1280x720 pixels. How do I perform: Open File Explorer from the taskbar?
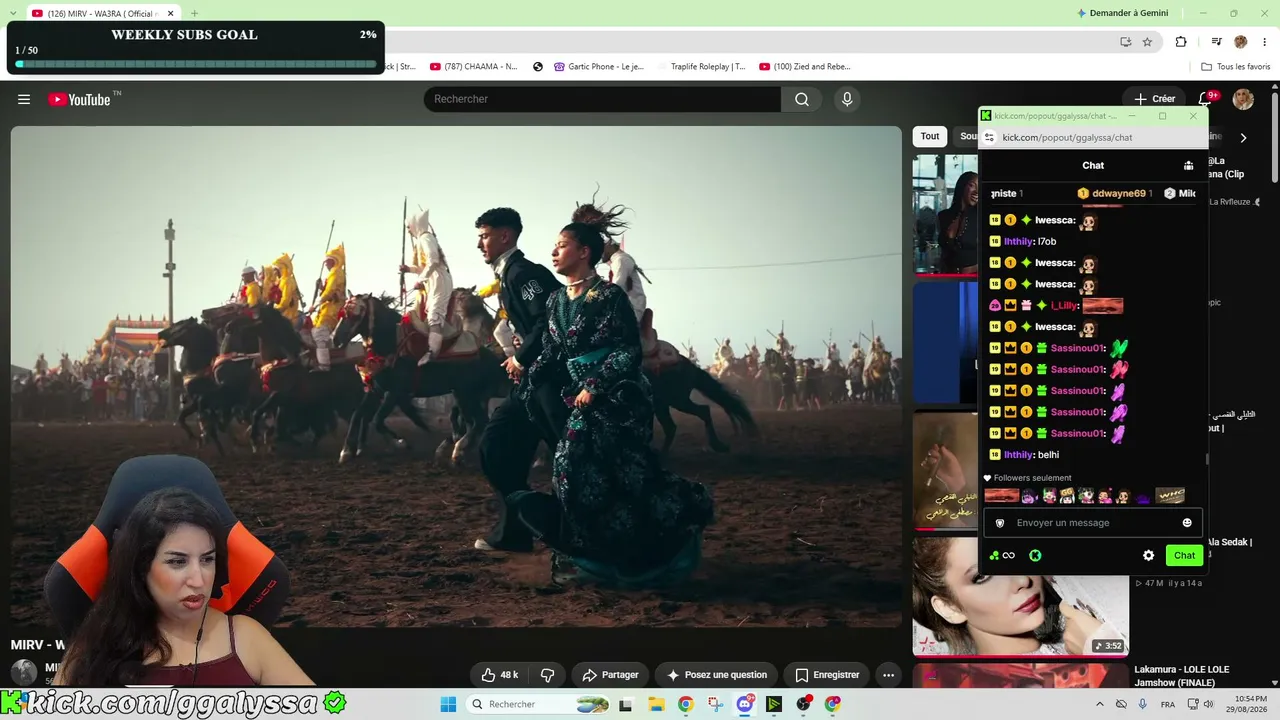coord(655,704)
